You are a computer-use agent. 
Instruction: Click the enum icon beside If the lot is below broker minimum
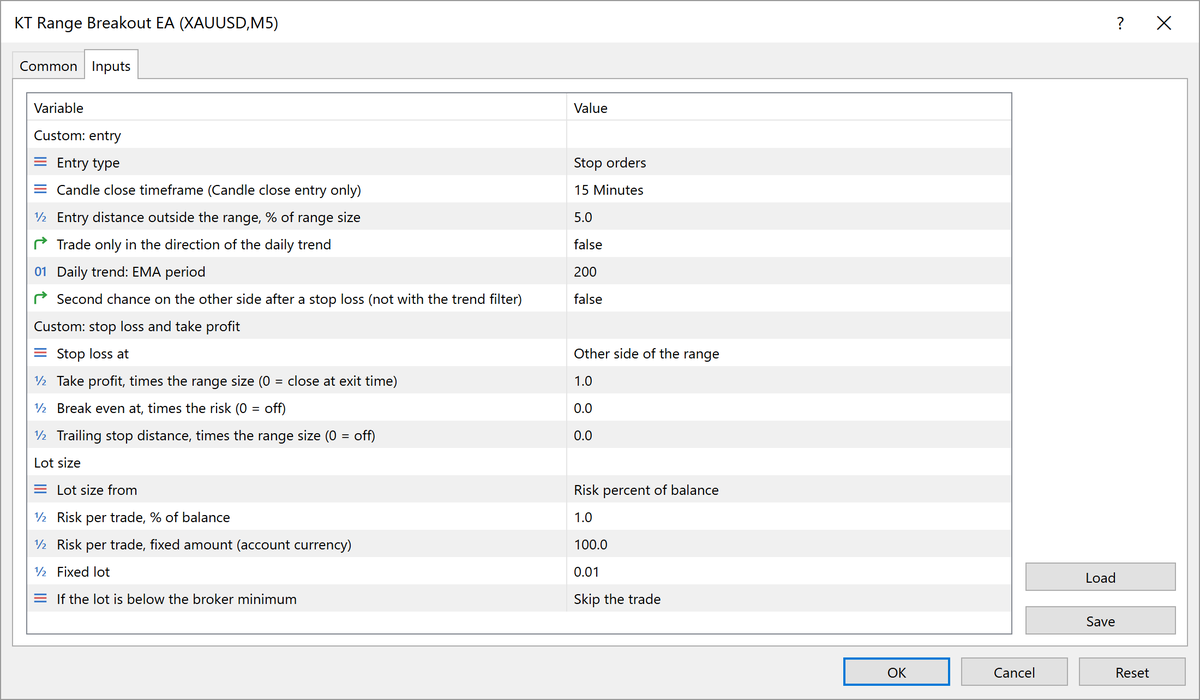pyautogui.click(x=41, y=599)
